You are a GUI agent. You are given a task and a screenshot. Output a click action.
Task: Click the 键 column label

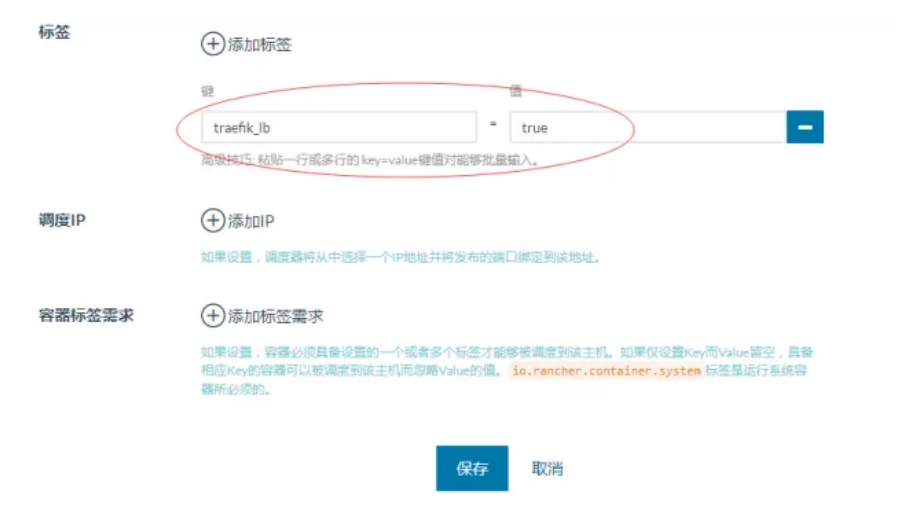[x=207, y=91]
